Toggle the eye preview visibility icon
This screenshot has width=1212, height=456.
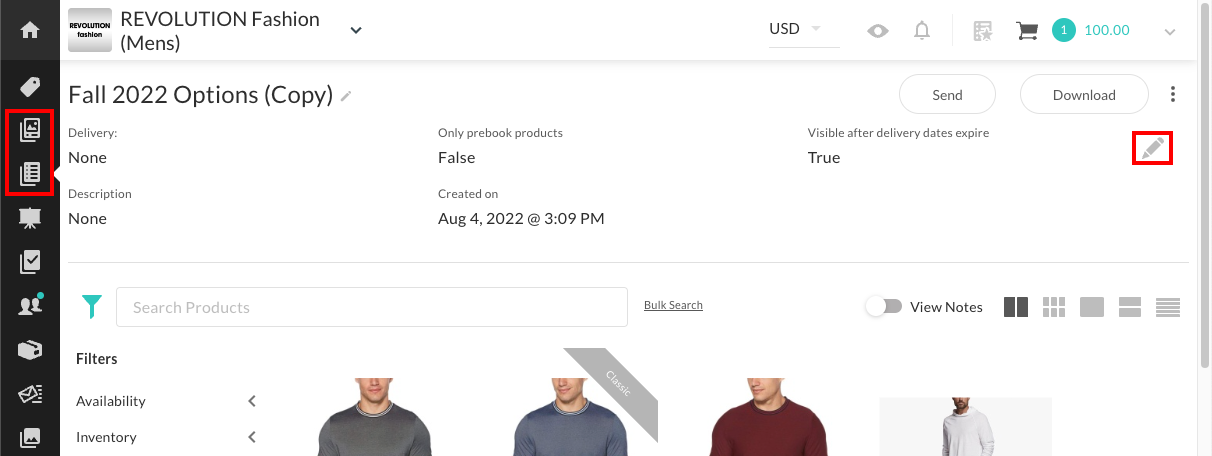click(x=878, y=31)
